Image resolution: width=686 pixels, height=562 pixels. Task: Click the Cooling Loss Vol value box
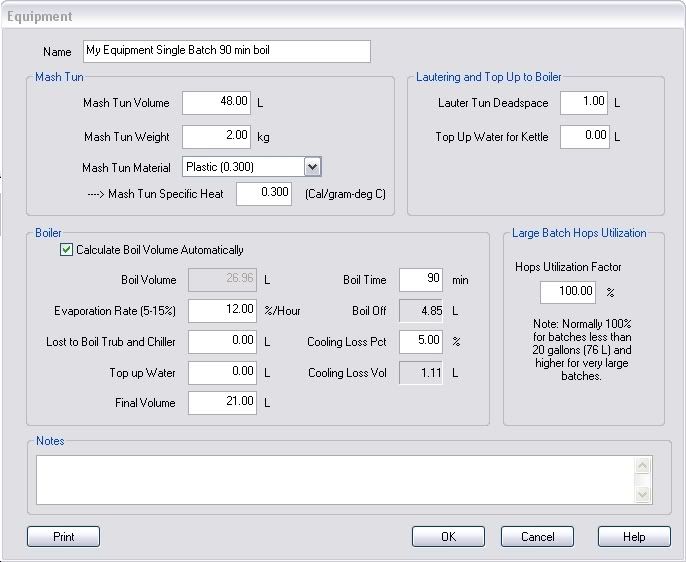point(421,373)
